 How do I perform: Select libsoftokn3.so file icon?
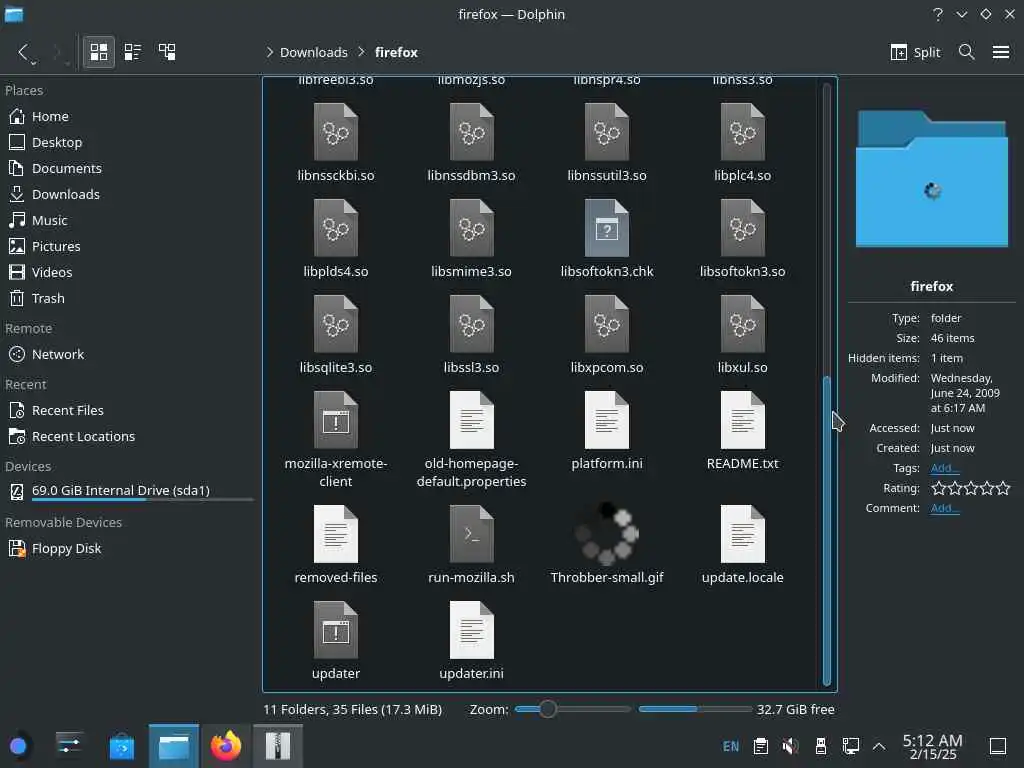point(743,228)
